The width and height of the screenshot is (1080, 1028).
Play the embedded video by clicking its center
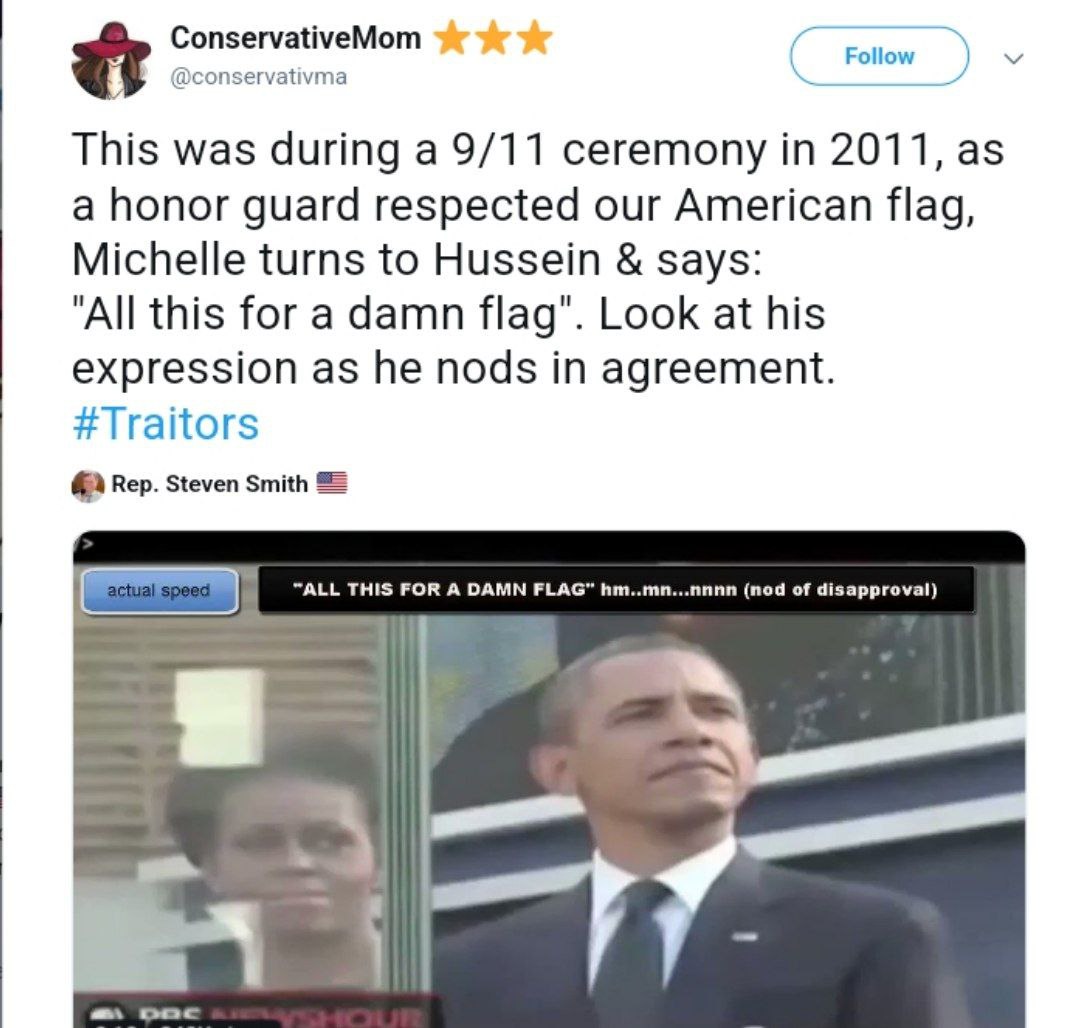pos(549,779)
